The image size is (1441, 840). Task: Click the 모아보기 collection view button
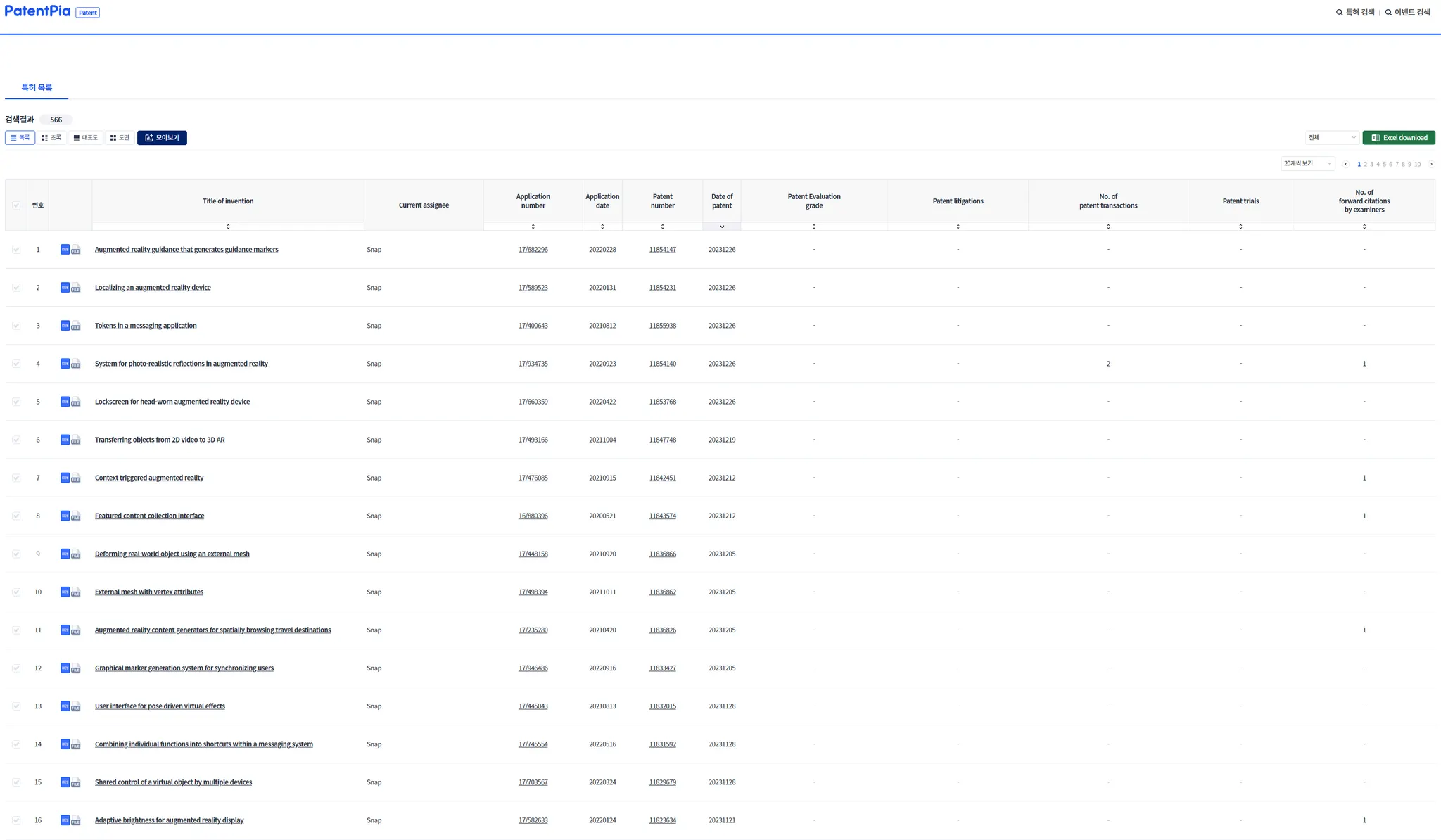point(162,138)
